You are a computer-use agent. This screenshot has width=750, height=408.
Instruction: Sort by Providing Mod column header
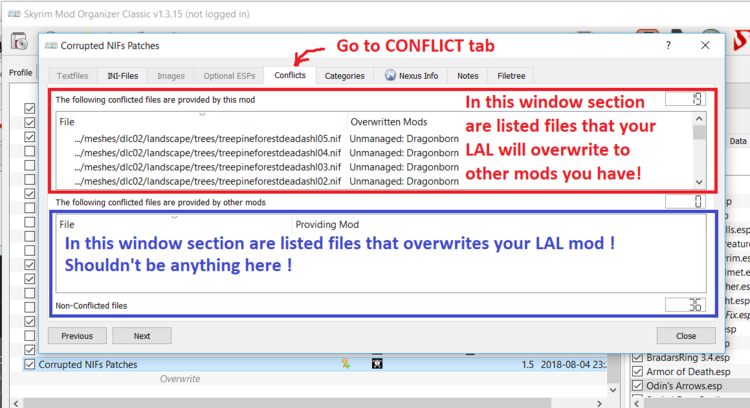(327, 224)
